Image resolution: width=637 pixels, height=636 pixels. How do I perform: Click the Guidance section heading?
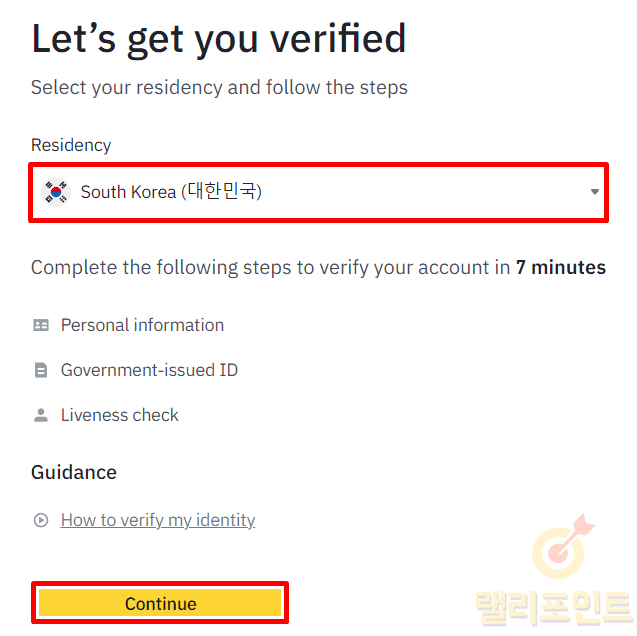click(74, 472)
